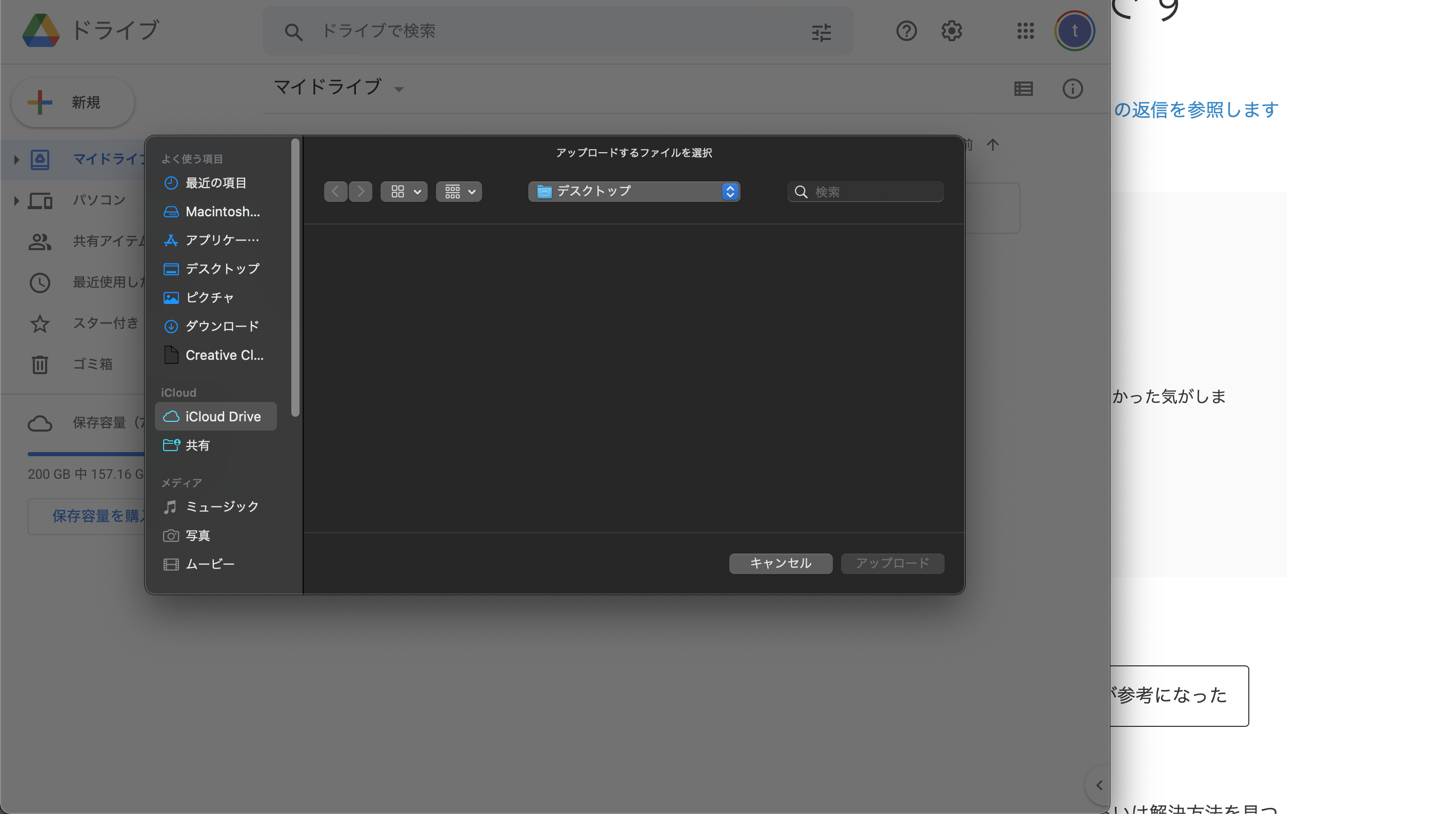Open account avatar profile menu

point(1074,31)
